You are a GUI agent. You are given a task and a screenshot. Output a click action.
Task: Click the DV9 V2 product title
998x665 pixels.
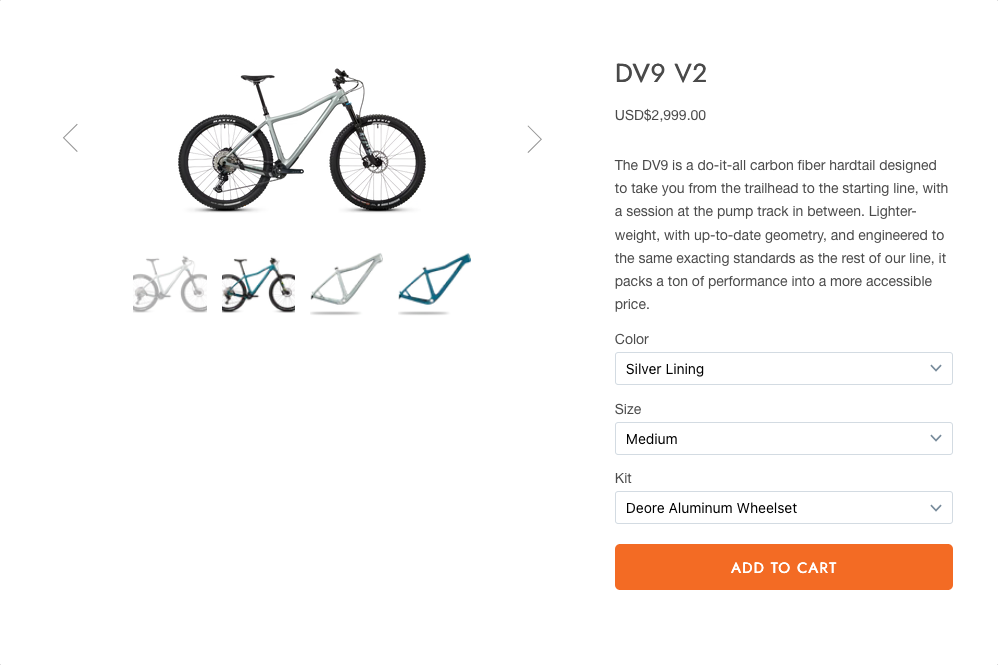[x=661, y=74]
